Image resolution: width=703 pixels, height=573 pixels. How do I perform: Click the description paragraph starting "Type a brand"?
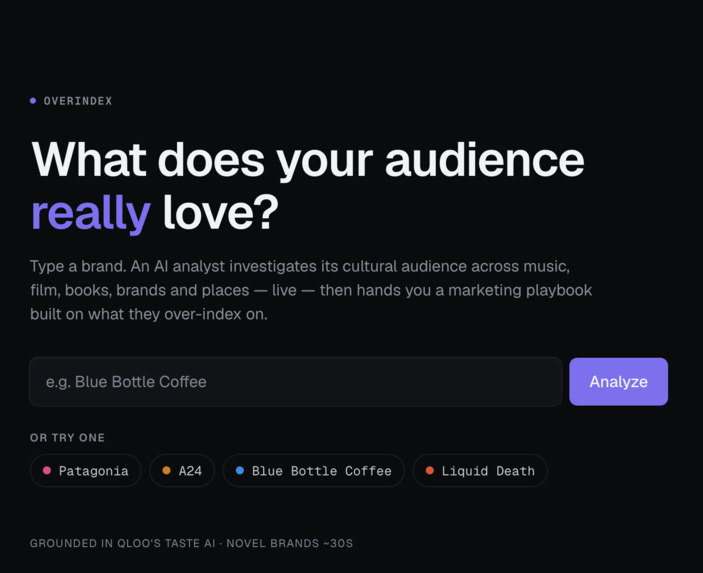311,290
